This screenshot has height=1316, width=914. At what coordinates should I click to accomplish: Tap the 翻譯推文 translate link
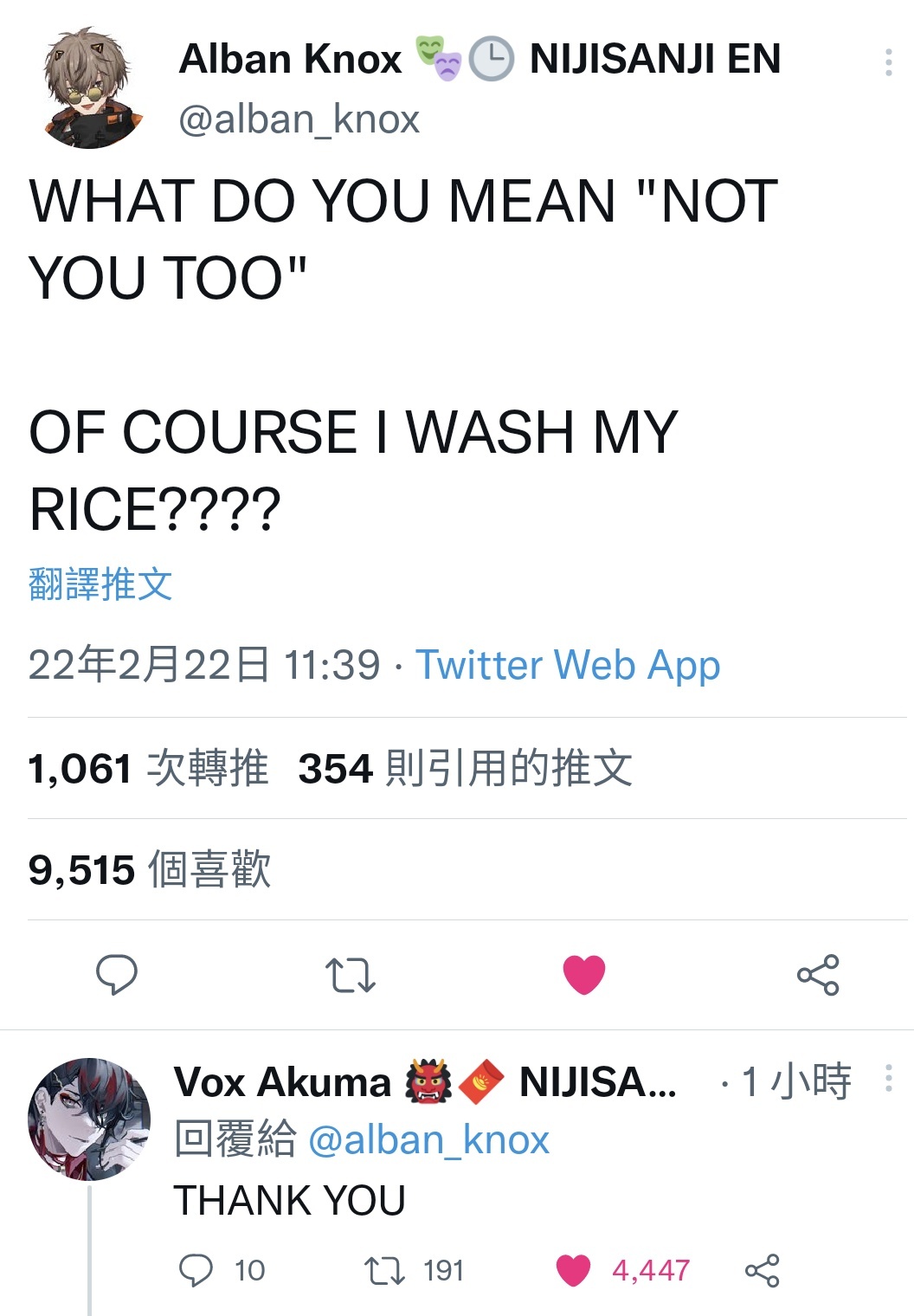click(x=100, y=584)
